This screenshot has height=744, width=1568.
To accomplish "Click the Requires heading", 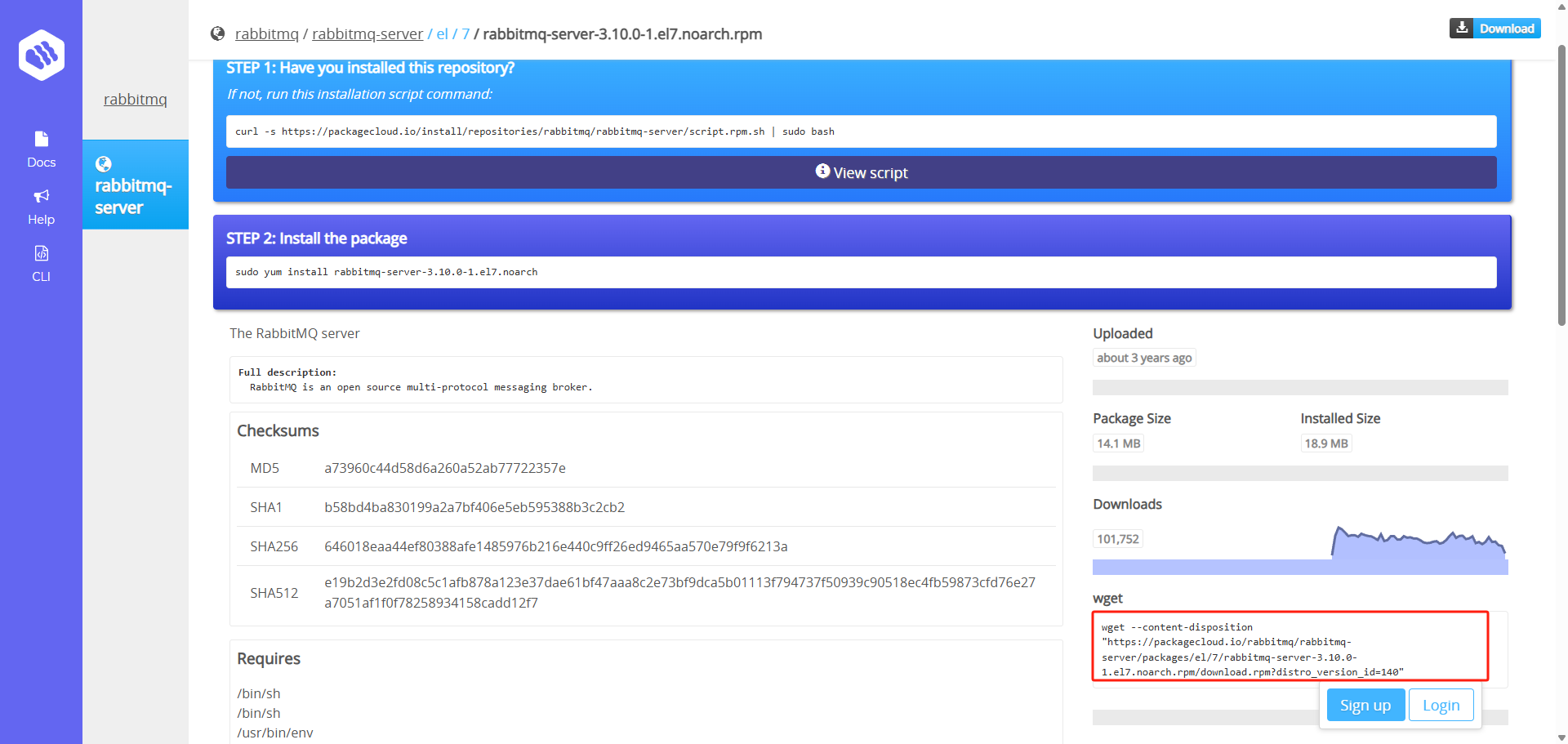I will tap(269, 658).
